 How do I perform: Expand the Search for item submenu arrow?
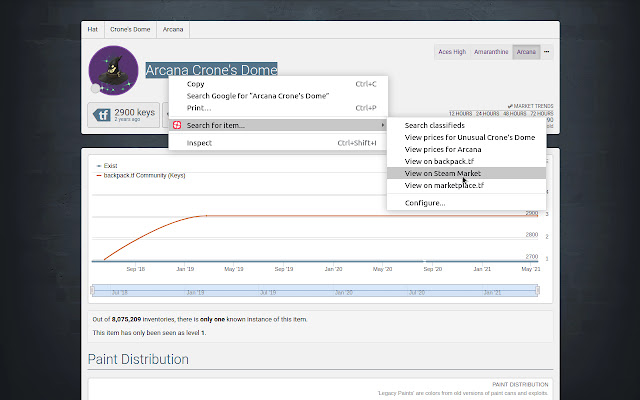pos(382,125)
